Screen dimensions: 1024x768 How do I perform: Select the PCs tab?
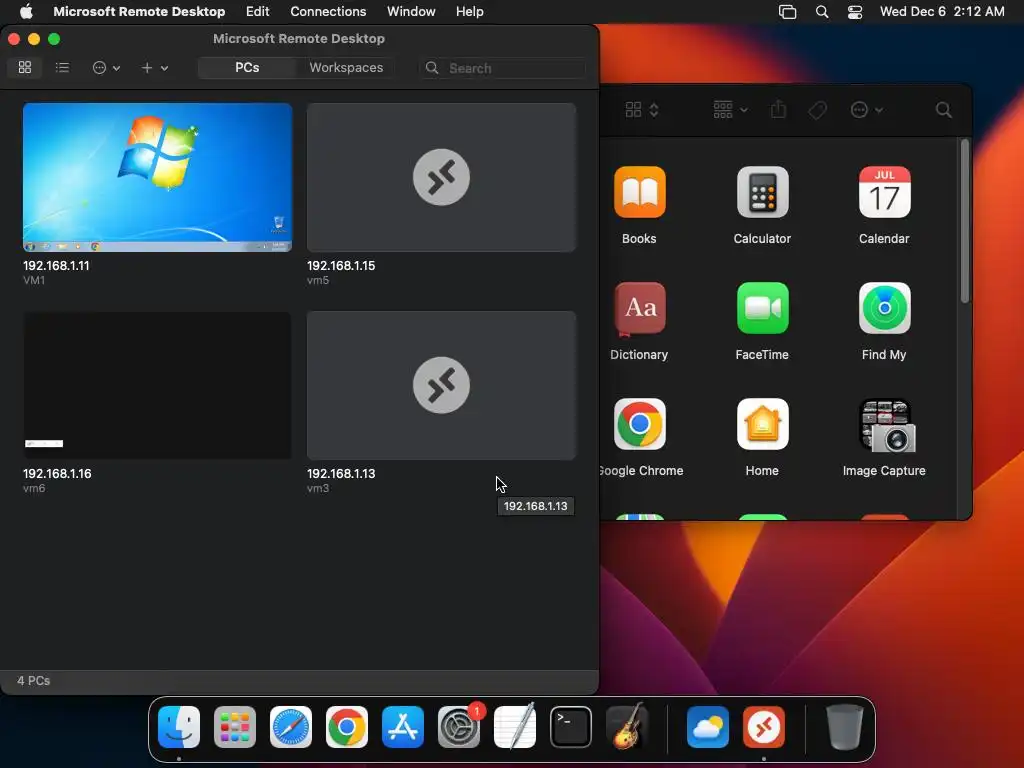click(x=247, y=68)
